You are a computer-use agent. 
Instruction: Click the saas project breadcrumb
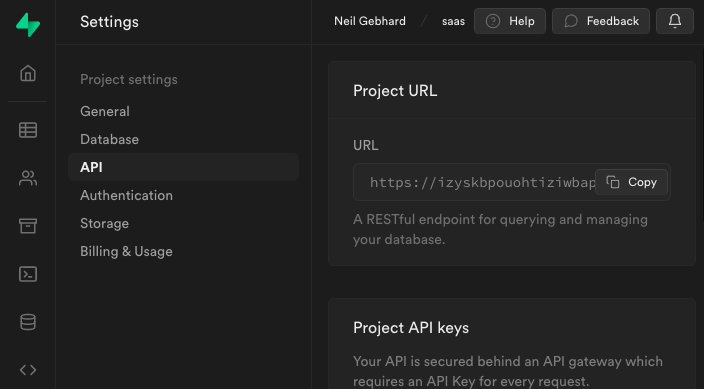coord(453,21)
